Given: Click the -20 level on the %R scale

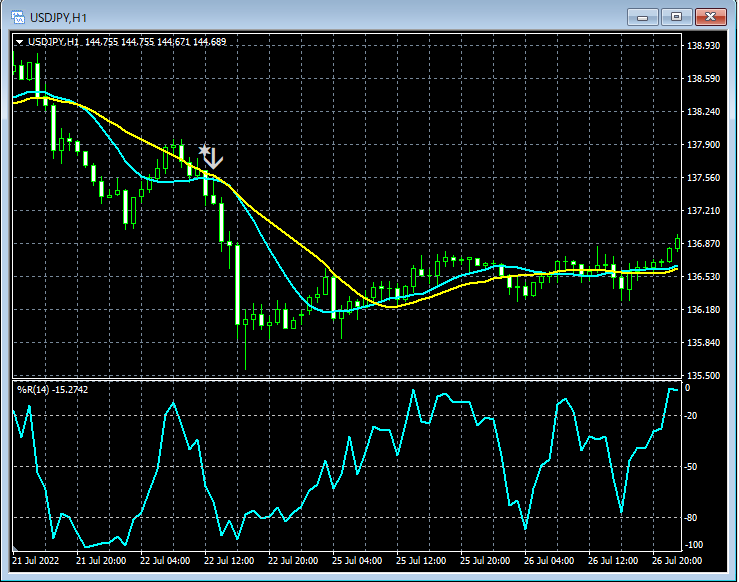Looking at the screenshot, I should 691,416.
